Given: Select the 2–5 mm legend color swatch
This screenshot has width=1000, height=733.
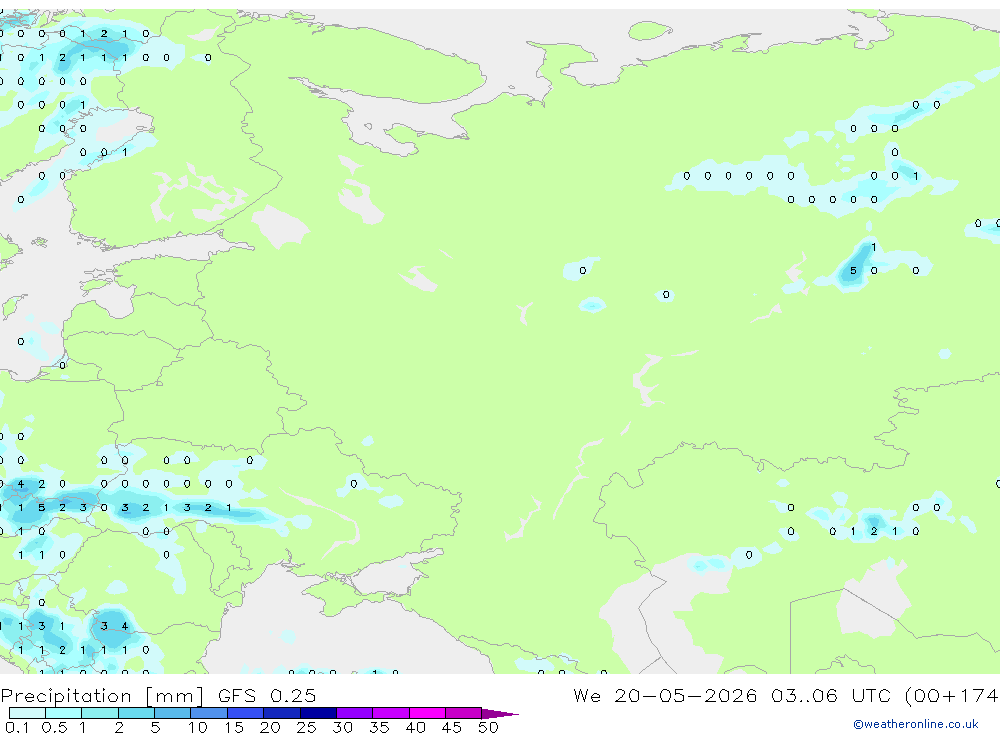Looking at the screenshot, I should 136,713.
